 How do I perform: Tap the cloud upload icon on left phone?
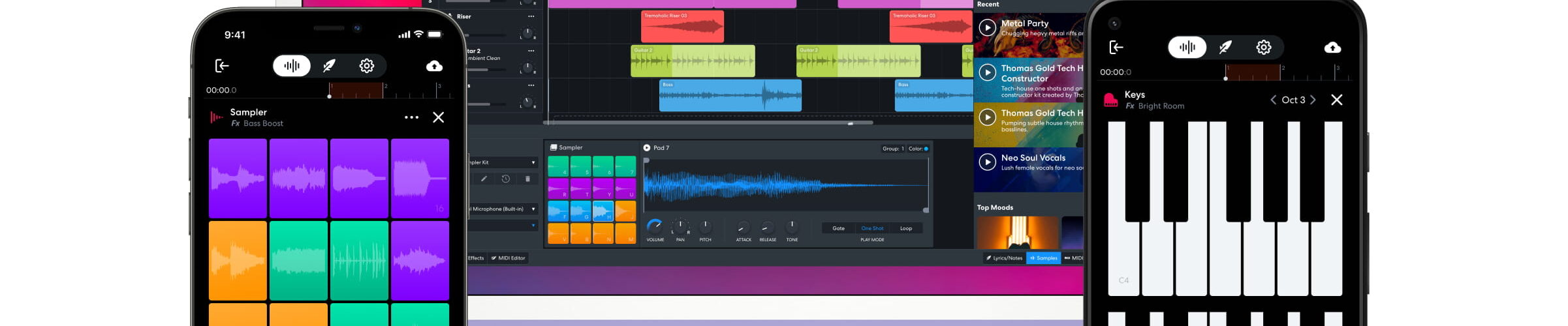(434, 66)
